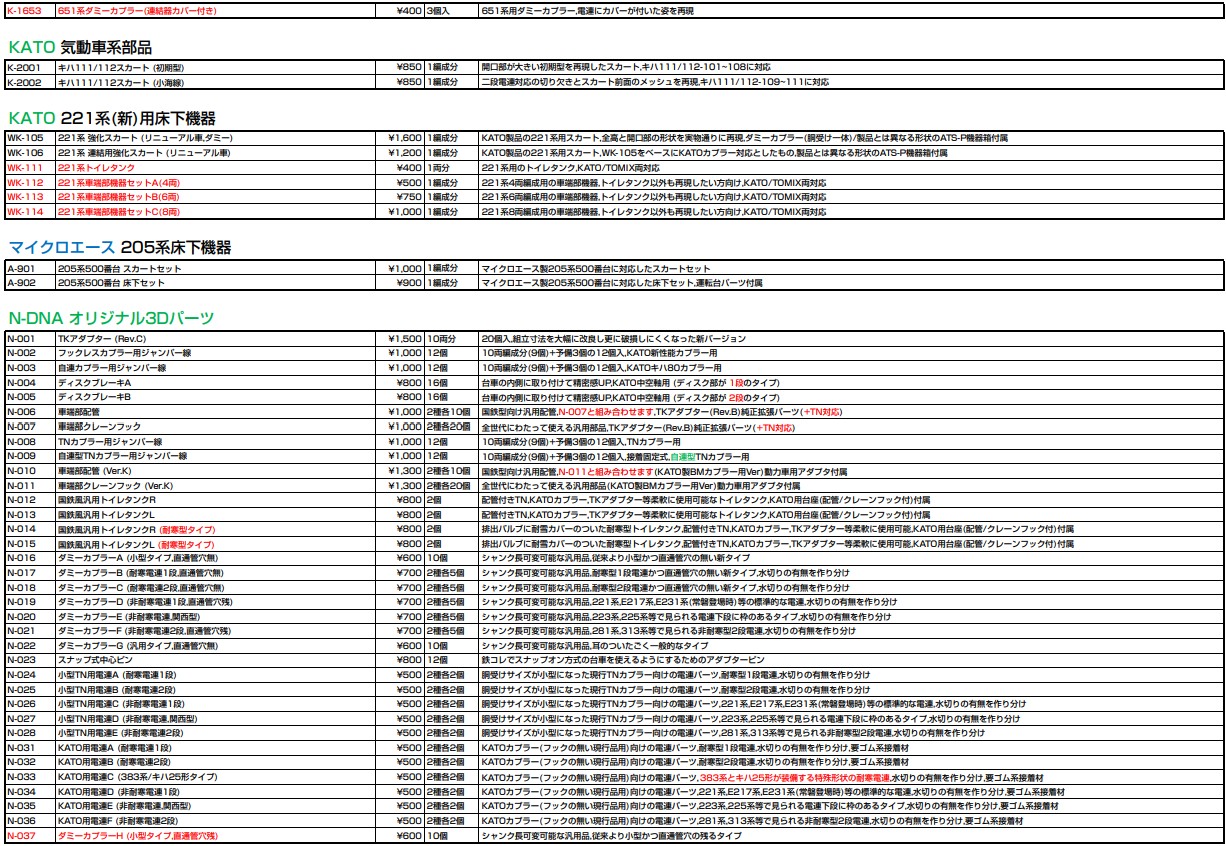Click 'マイクロエース 205系床下機器' heading
Image resolution: width=1226 pixels, height=846 pixels.
click(x=120, y=247)
